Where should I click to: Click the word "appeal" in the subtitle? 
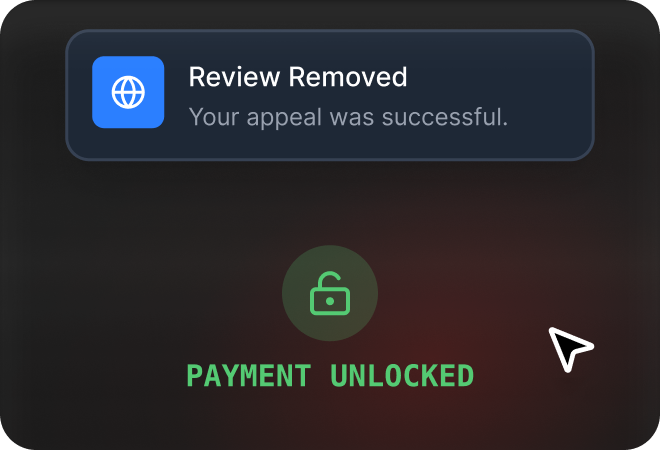(x=284, y=118)
